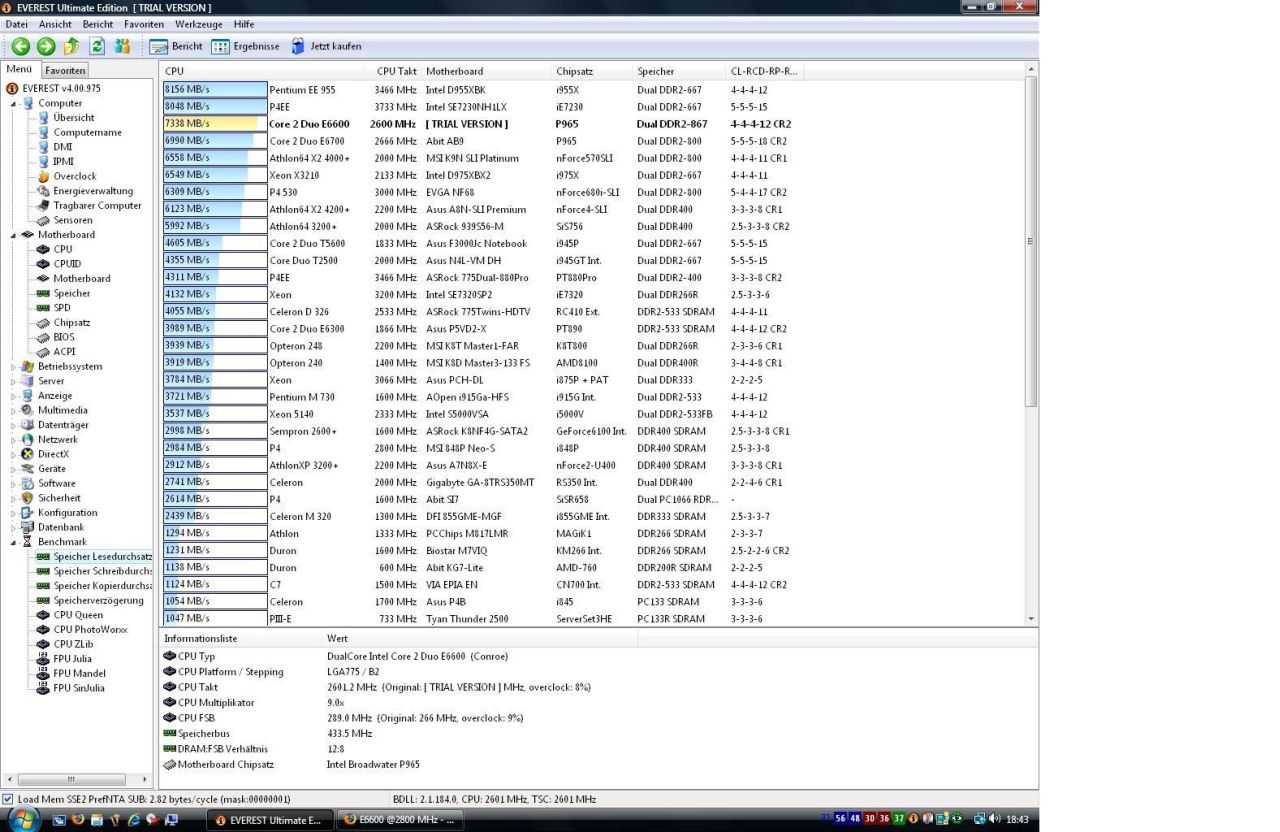This screenshot has height=832, width=1280.
Task: Sort by the Motherboard column header
Action: pos(487,71)
